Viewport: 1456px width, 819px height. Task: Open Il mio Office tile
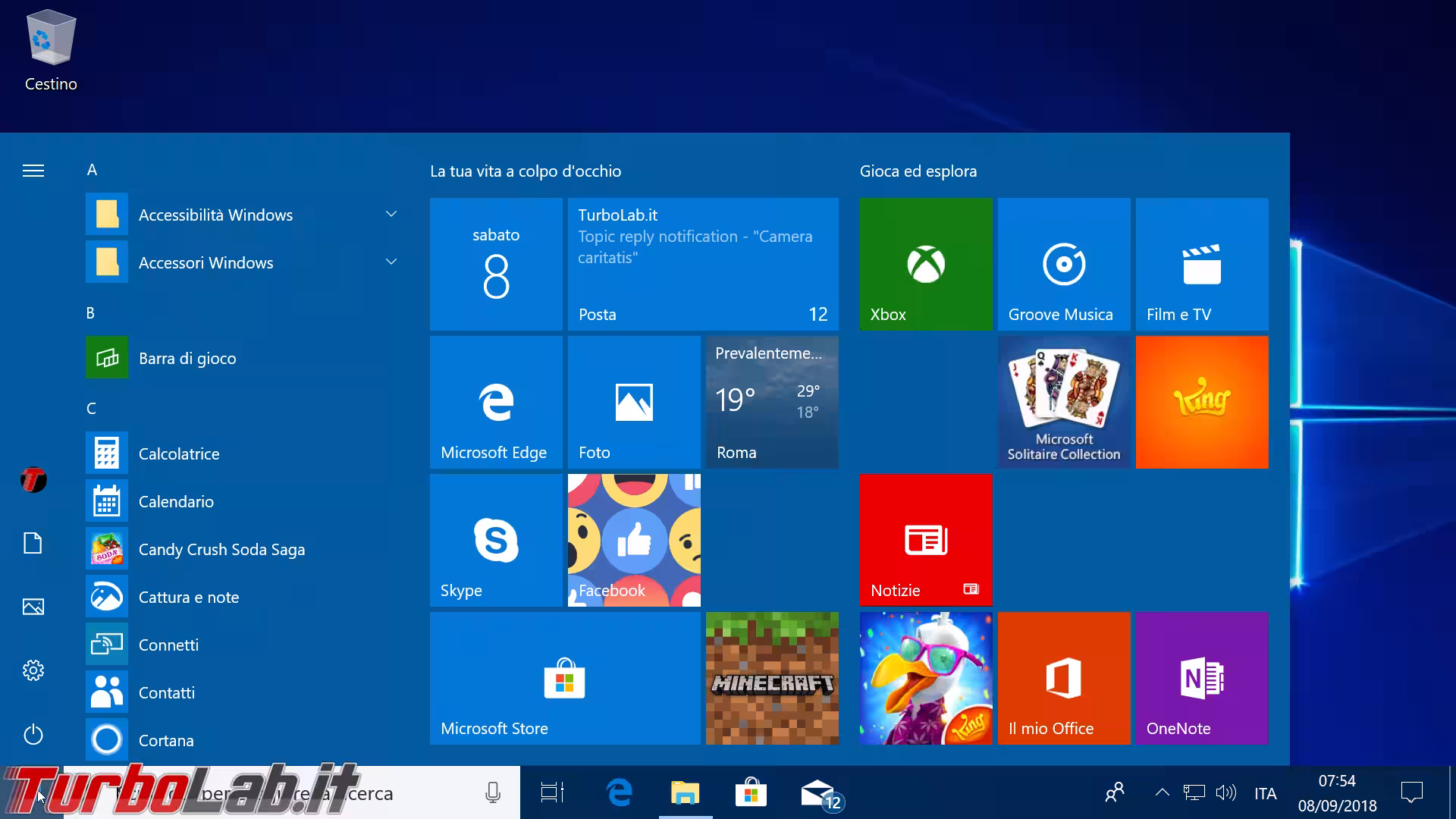pos(1063,678)
